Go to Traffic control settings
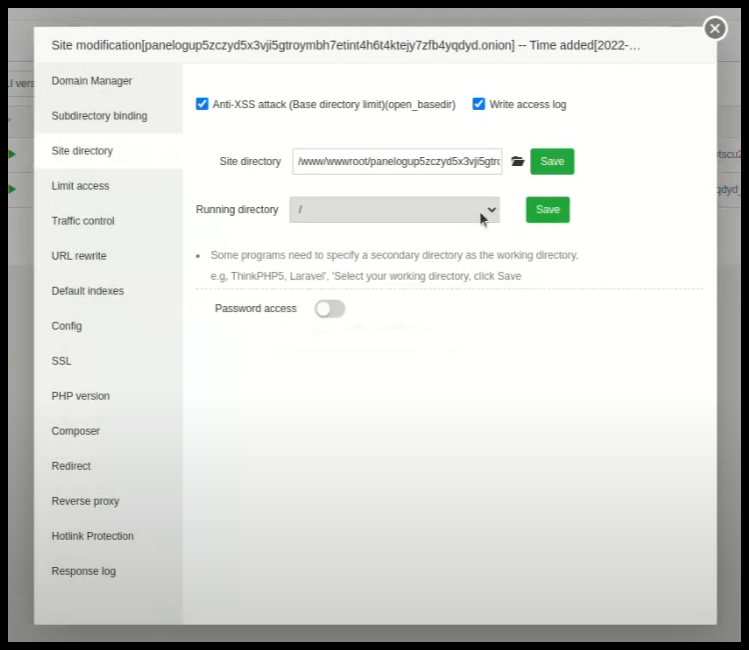This screenshot has width=749, height=650. tap(83, 221)
